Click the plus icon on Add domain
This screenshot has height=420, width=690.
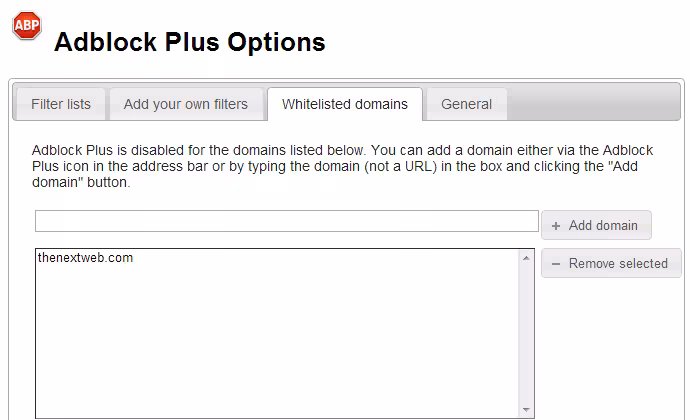[556, 226]
